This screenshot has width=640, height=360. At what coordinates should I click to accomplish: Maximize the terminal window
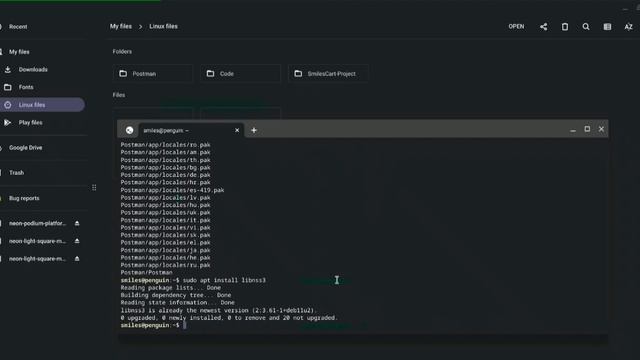pos(587,129)
